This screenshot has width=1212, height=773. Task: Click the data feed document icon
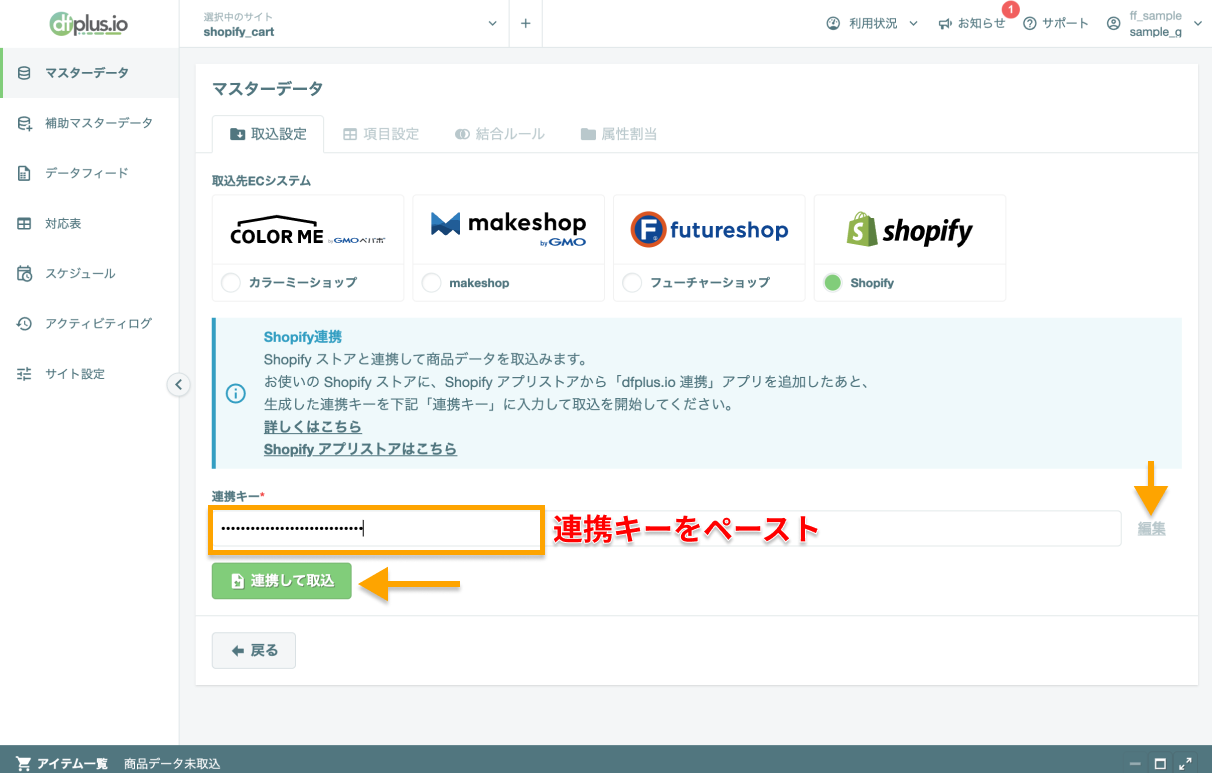pos(24,173)
